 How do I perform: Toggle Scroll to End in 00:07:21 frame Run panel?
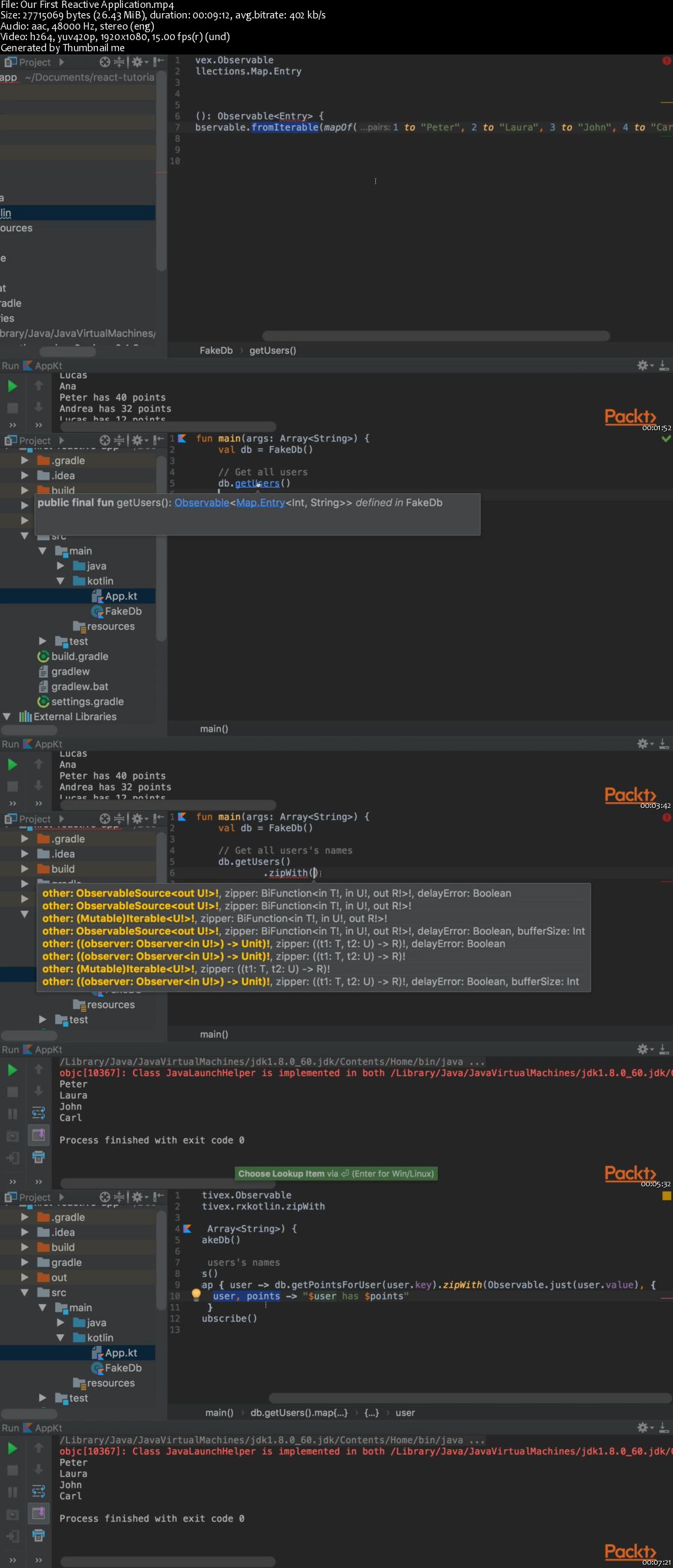coord(39,1513)
